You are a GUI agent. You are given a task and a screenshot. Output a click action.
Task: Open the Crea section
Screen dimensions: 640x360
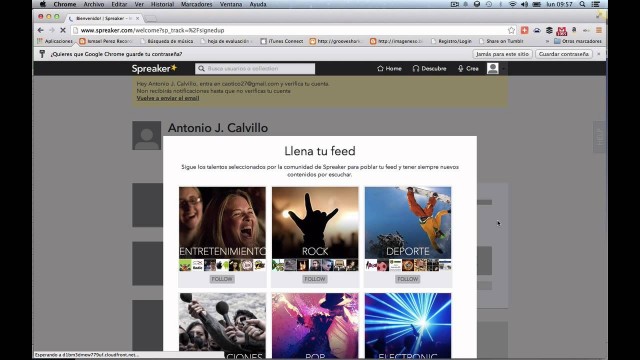[x=468, y=69]
